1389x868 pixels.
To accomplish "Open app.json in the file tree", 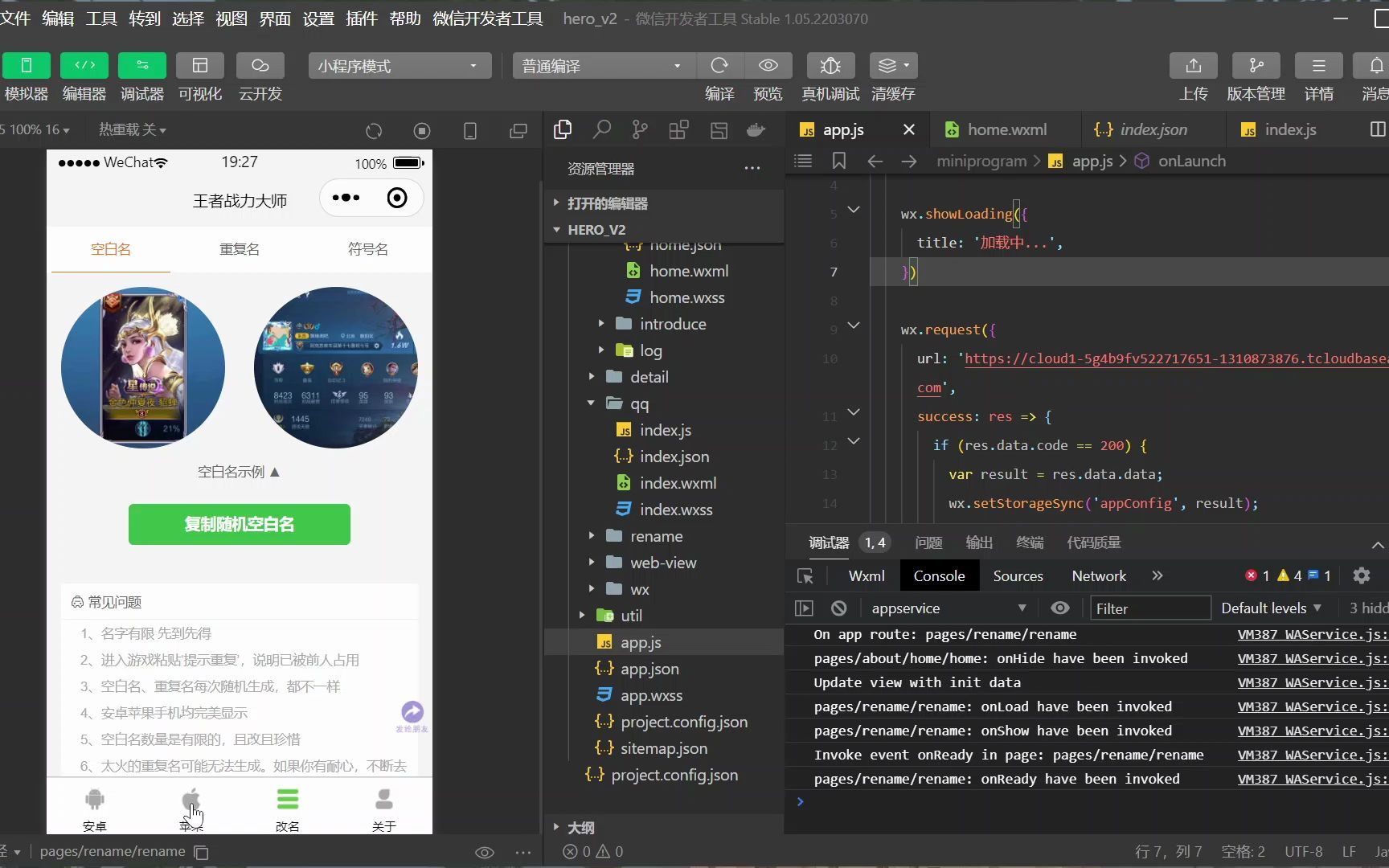I will (663, 669).
